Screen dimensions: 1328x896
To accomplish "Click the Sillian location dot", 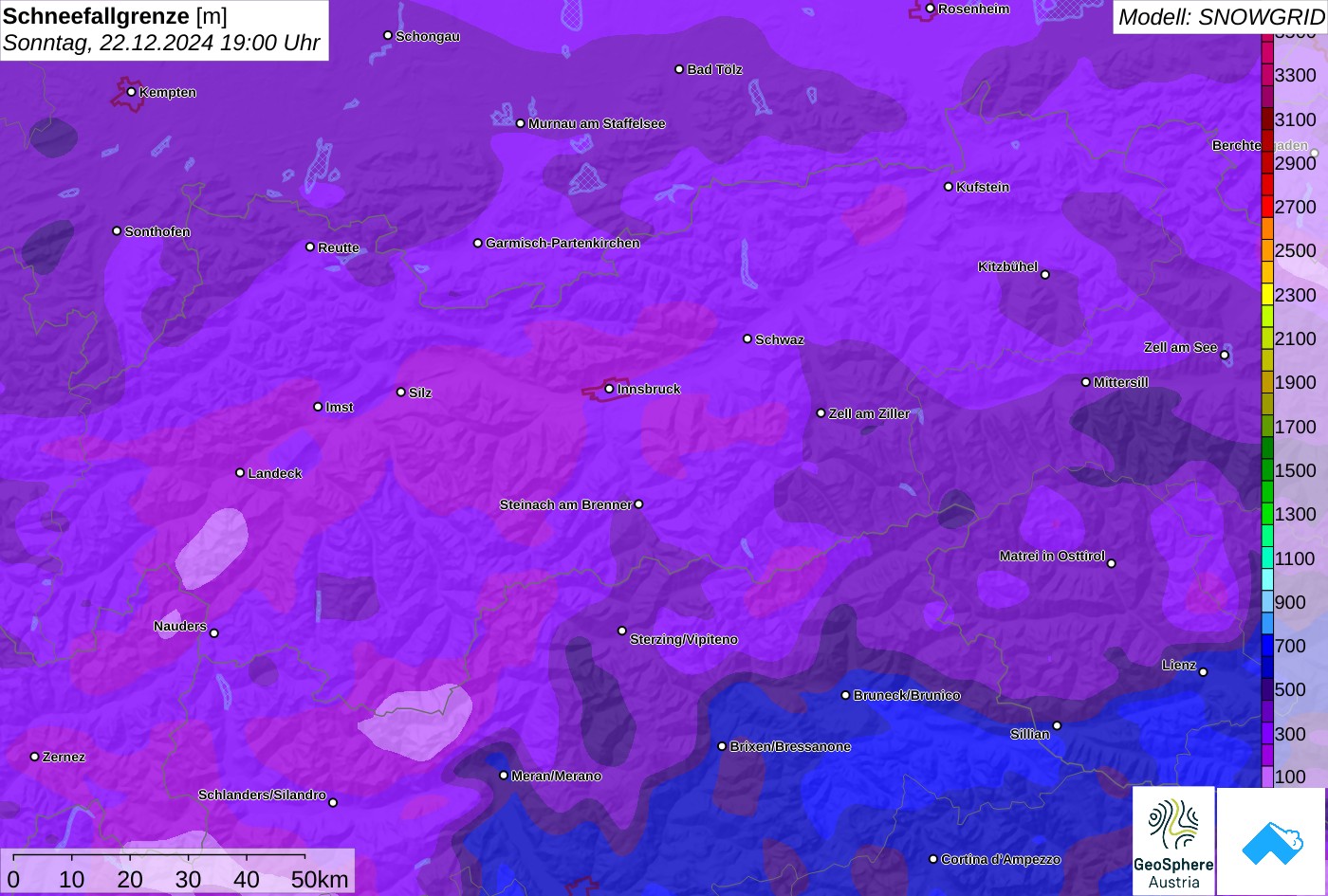I will coord(1056,726).
